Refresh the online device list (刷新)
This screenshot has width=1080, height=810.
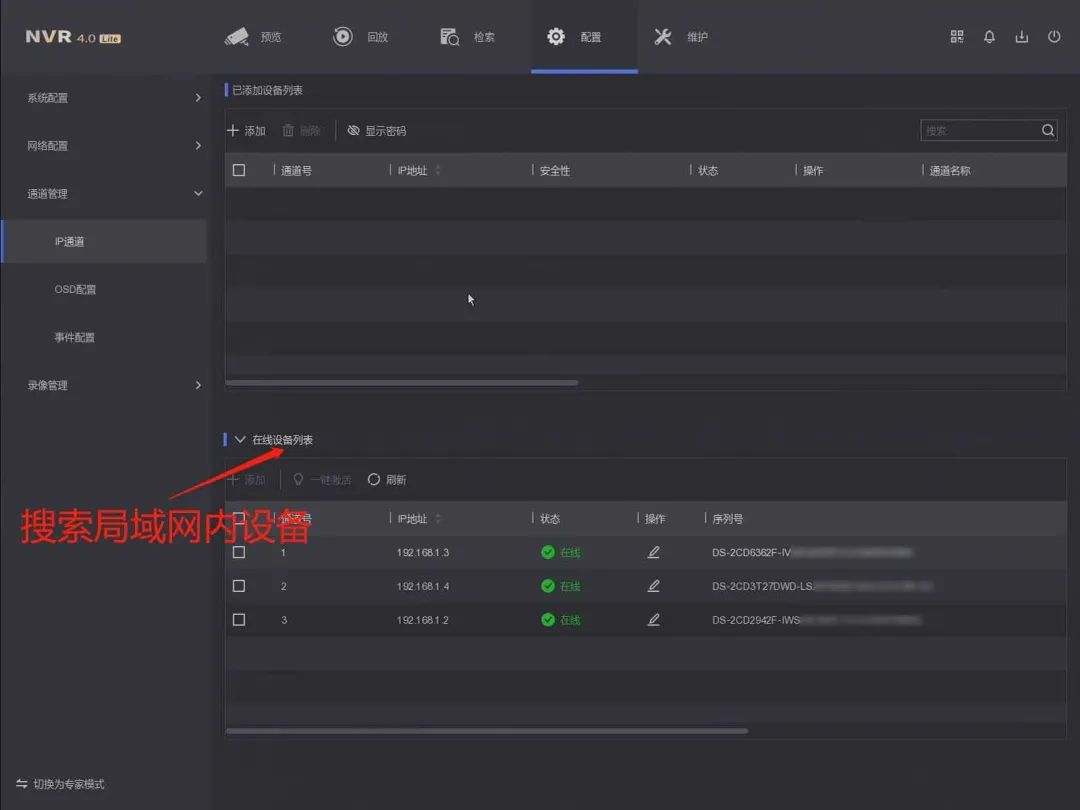387,480
